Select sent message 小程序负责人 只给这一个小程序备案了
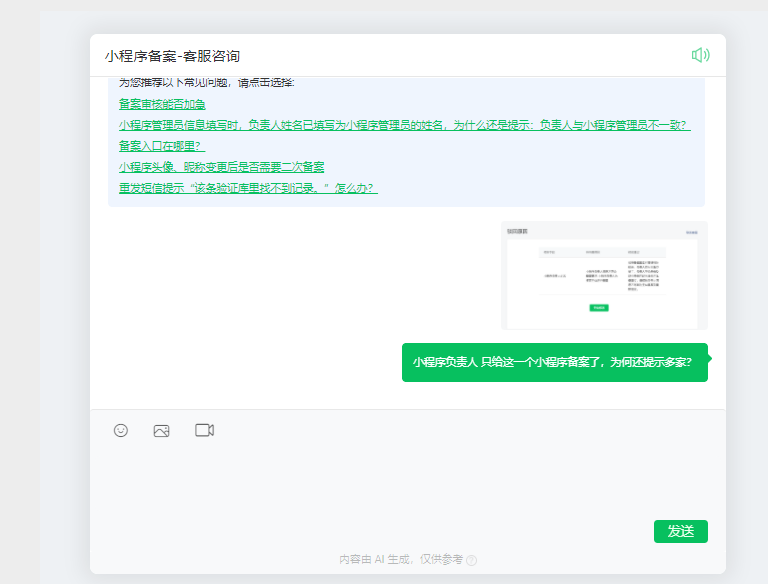 [x=554, y=362]
